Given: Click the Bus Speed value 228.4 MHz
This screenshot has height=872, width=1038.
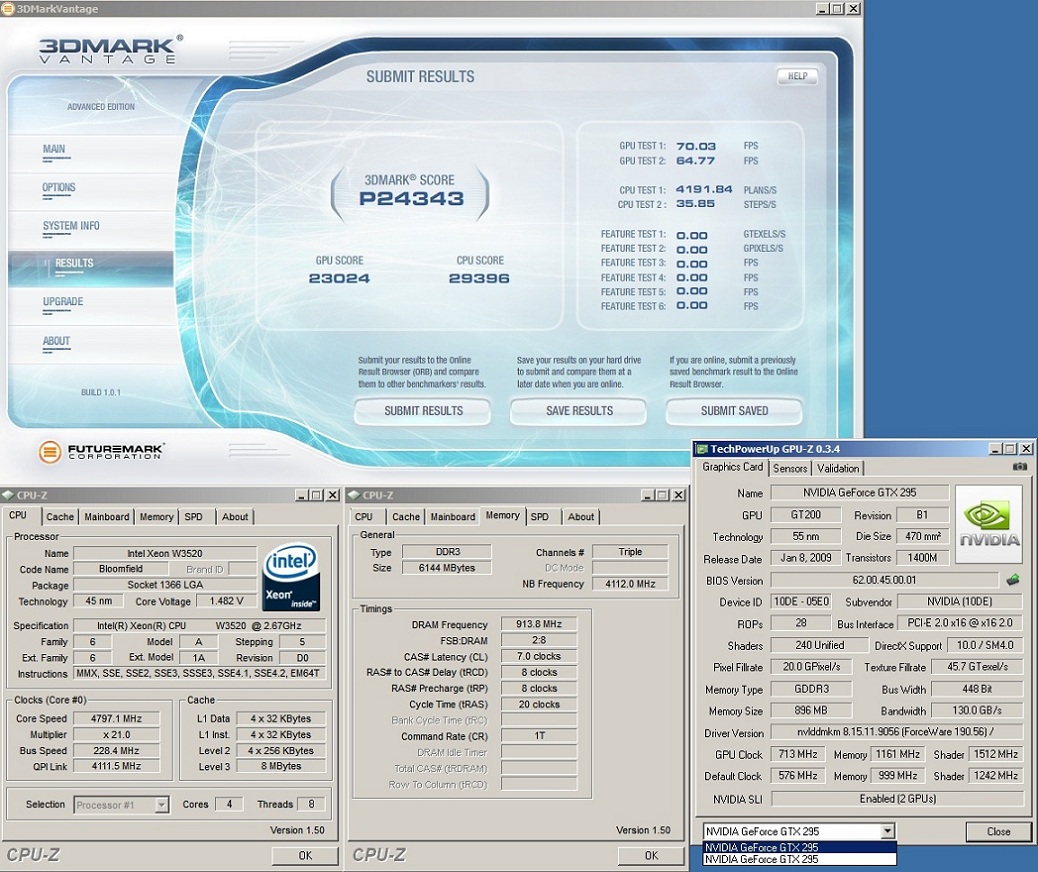Looking at the screenshot, I should (117, 751).
